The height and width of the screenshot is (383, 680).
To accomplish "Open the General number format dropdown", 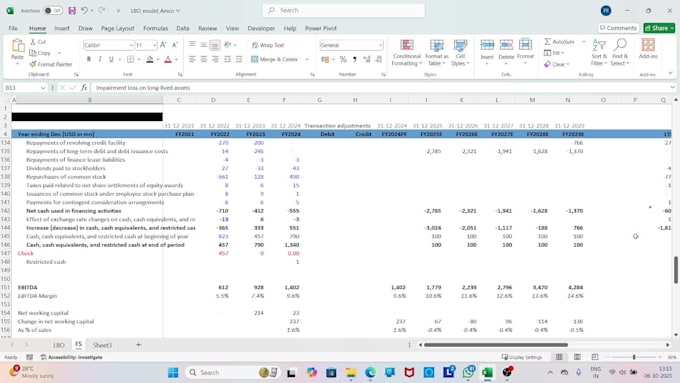I will [380, 45].
